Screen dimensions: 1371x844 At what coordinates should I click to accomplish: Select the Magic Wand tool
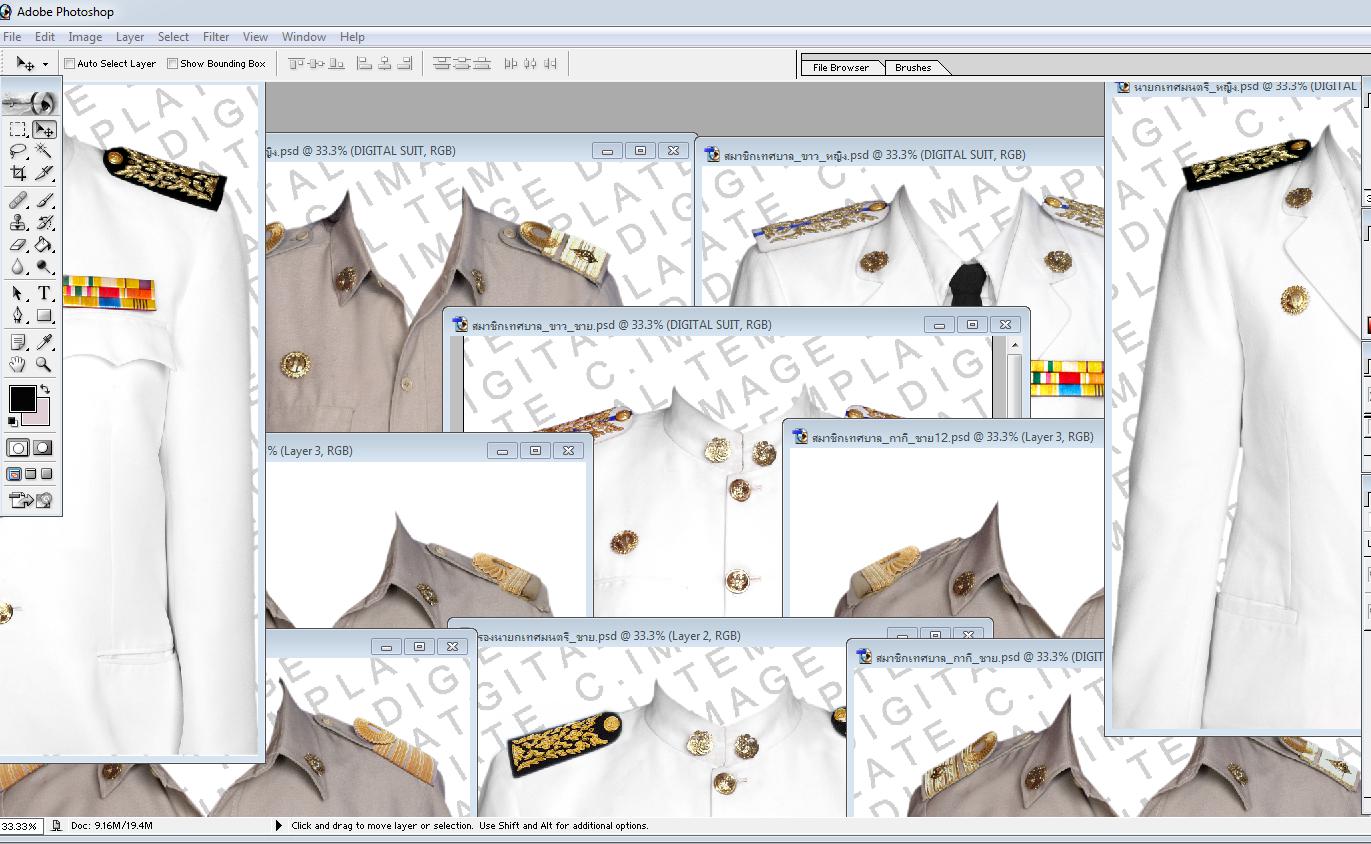coord(44,151)
